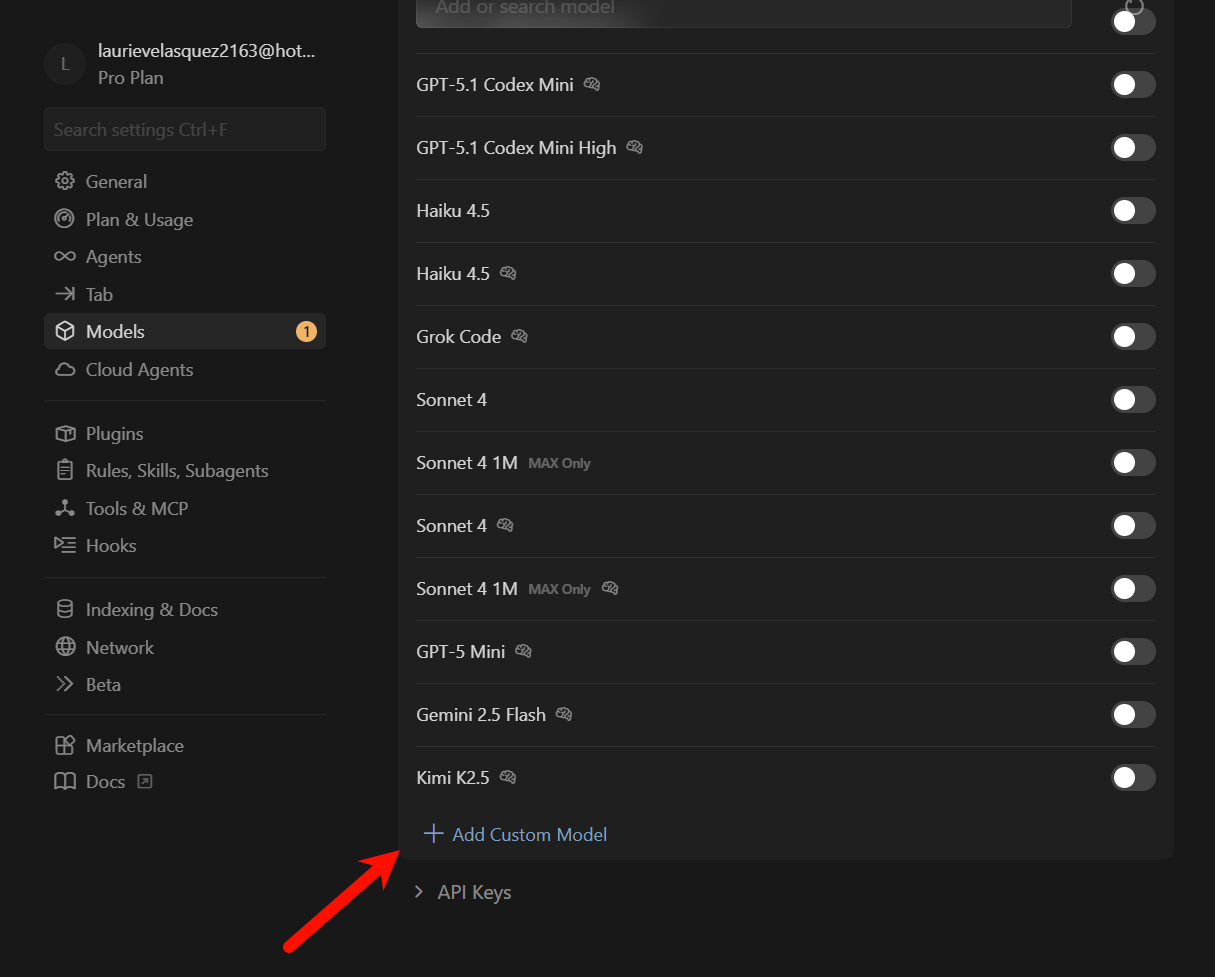Click the Search settings field
This screenshot has width=1215, height=977.
click(185, 129)
